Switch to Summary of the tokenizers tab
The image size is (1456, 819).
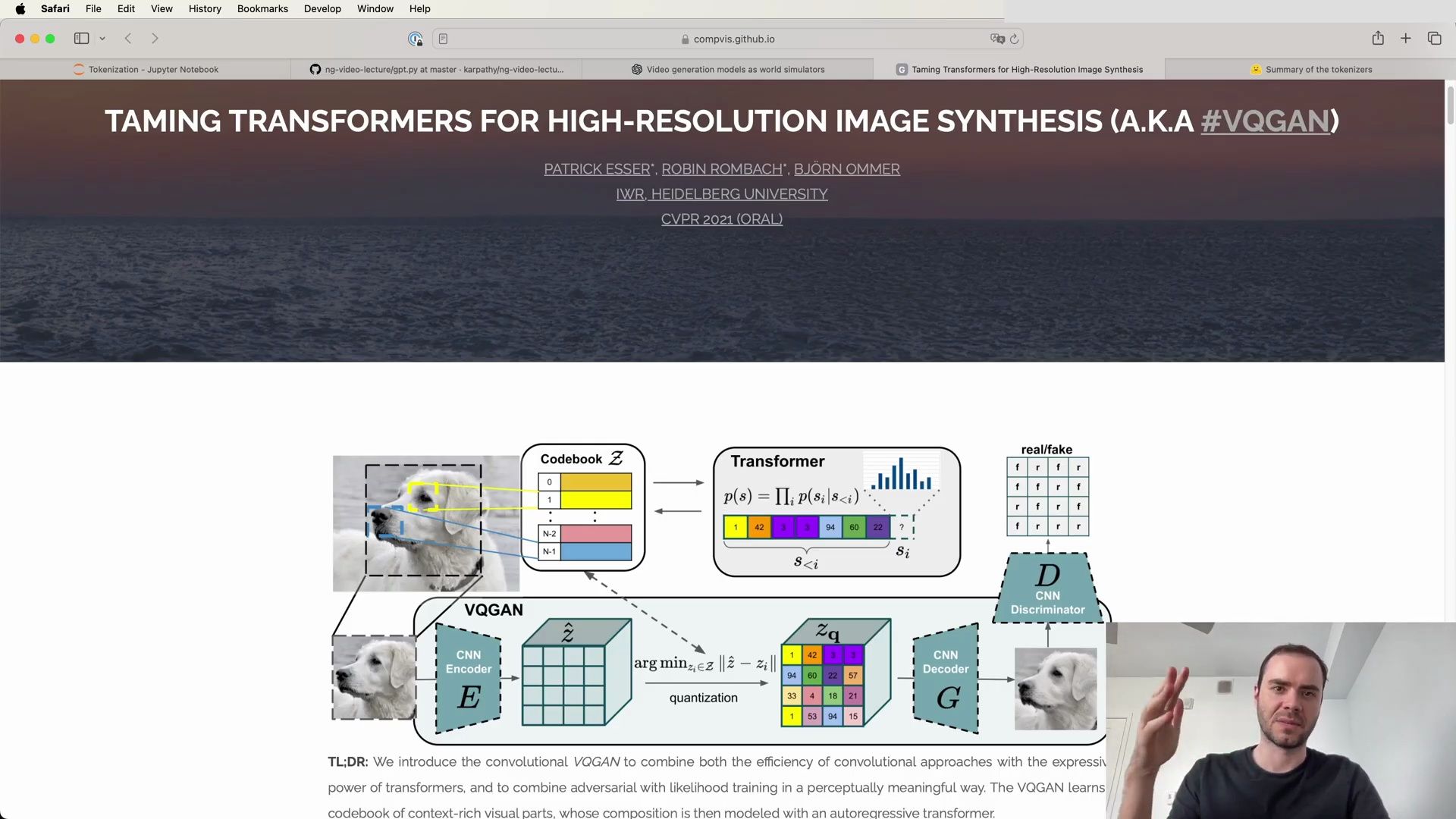pos(1310,69)
